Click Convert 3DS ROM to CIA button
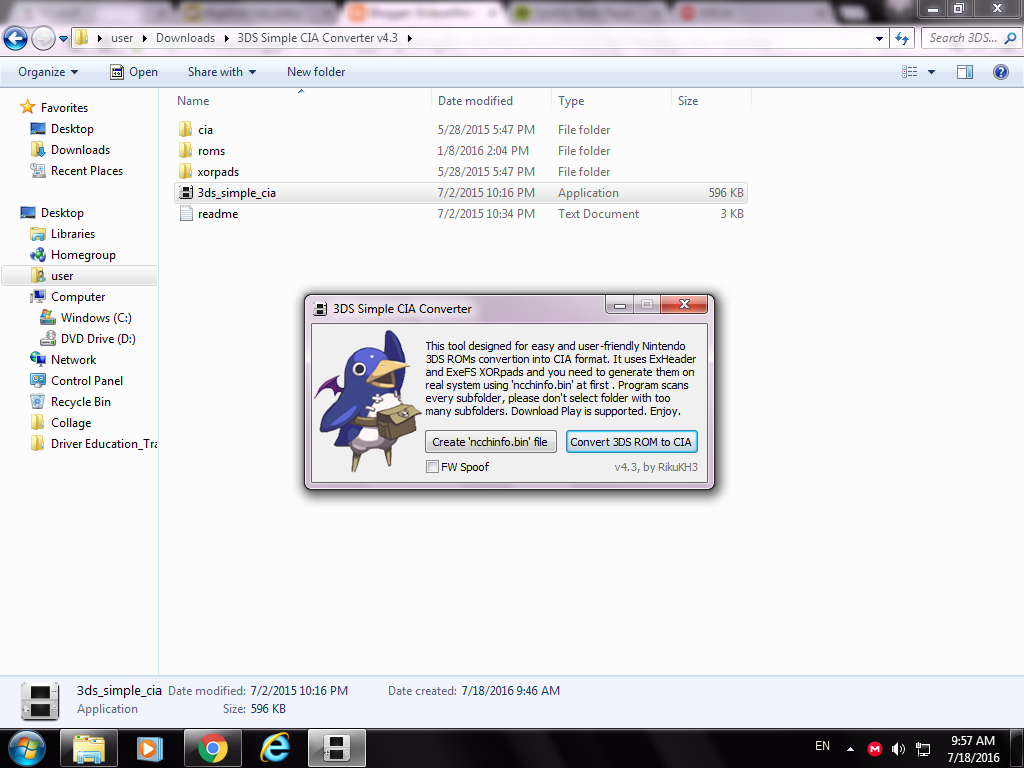Viewport: 1024px width, 768px height. click(x=632, y=441)
